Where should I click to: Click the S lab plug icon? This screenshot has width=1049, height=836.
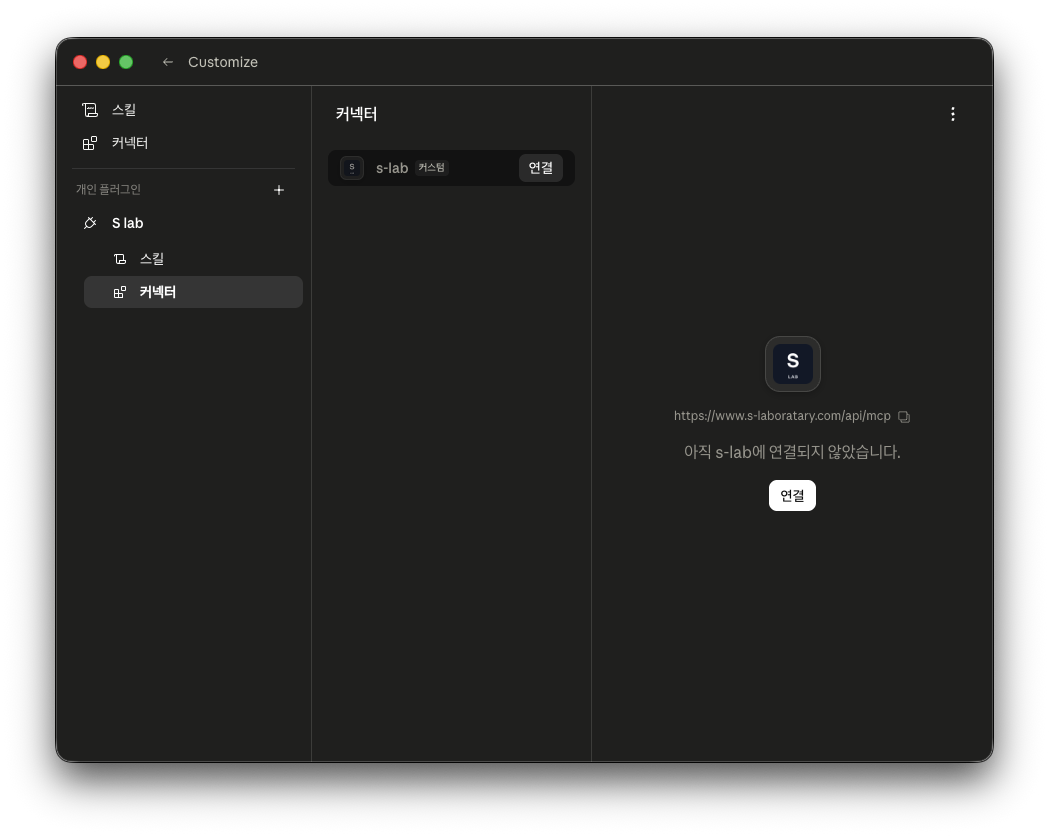tap(90, 223)
